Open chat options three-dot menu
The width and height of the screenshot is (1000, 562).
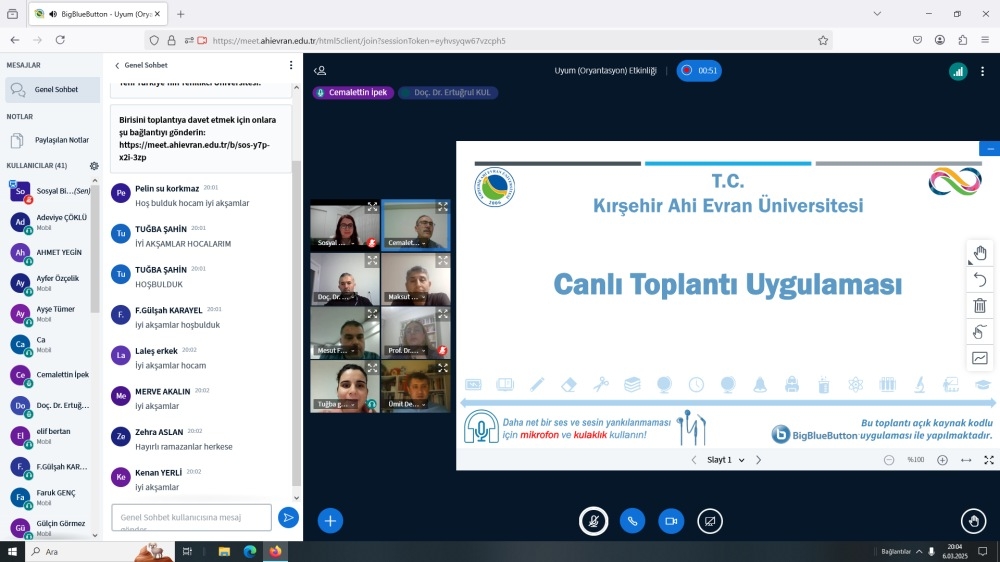pos(291,65)
